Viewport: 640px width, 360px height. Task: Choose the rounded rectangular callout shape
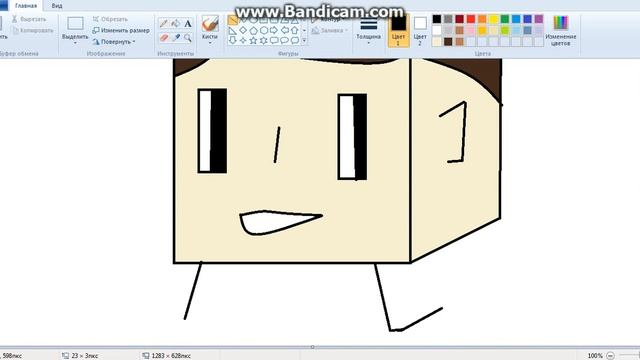pyautogui.click(x=274, y=40)
